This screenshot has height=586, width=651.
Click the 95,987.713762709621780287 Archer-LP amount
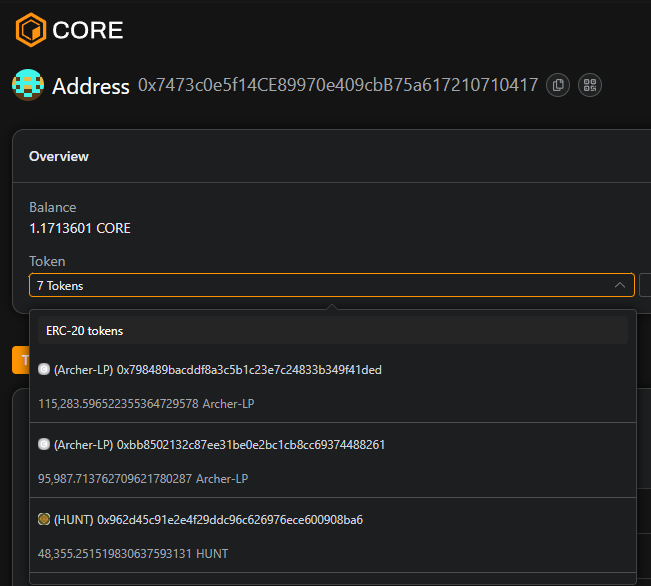pos(143,479)
